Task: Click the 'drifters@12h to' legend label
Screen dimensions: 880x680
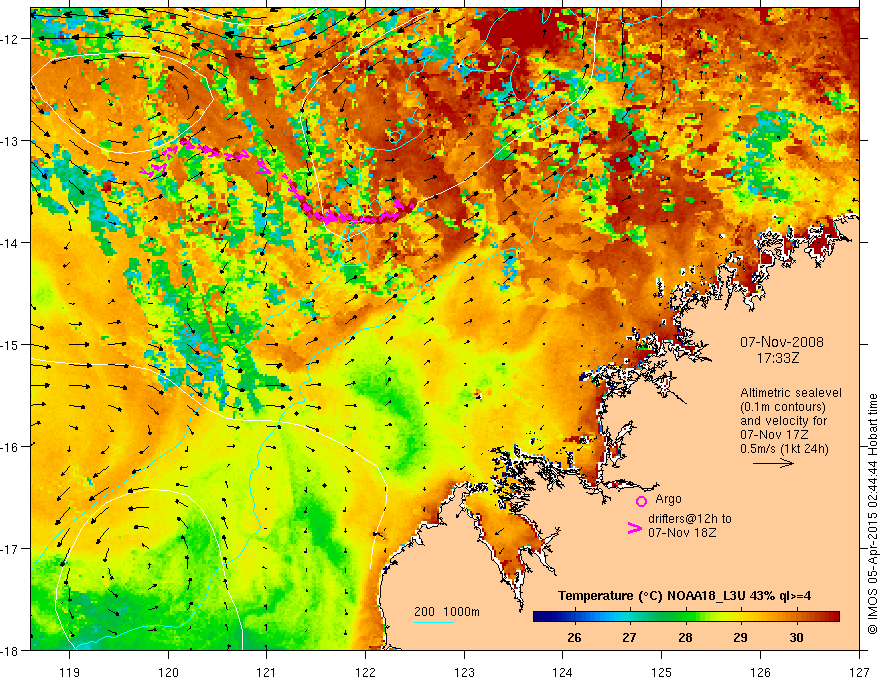Action: [x=690, y=519]
